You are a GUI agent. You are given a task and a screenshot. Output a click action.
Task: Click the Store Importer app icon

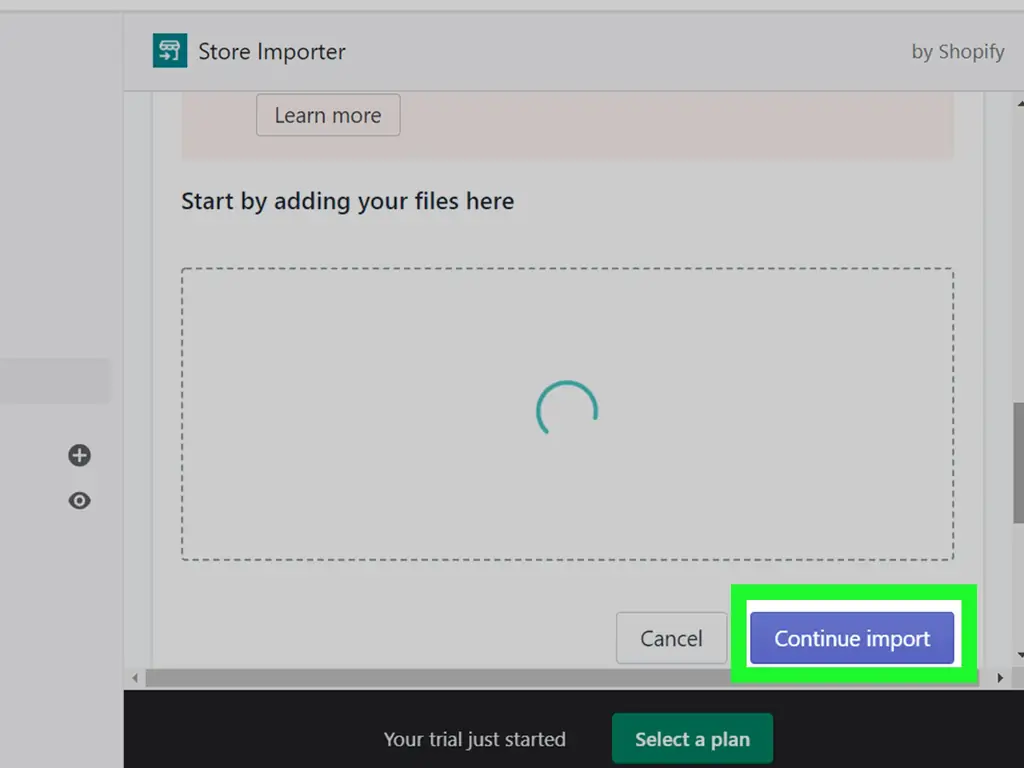tap(170, 50)
